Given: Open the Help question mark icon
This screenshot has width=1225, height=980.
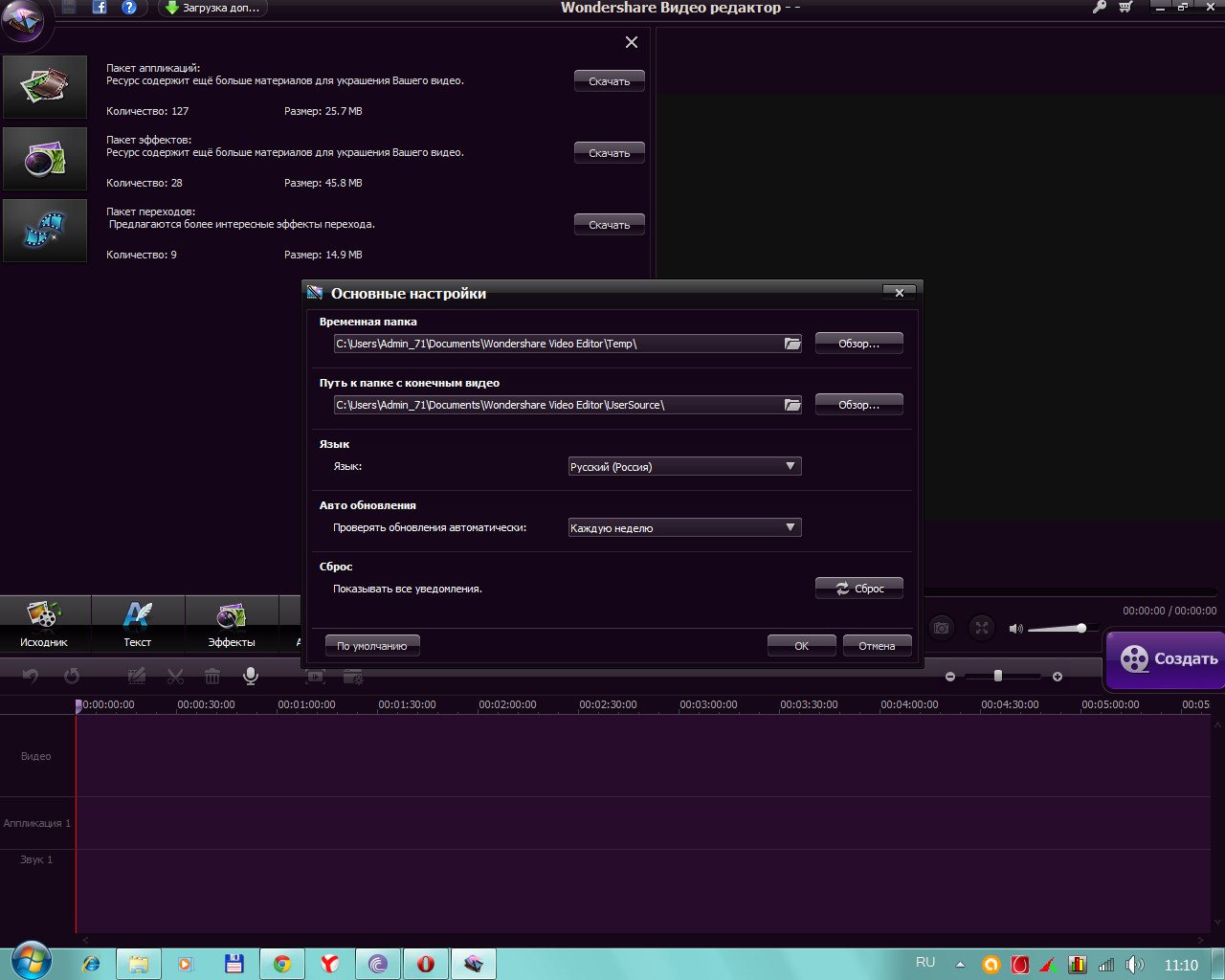Looking at the screenshot, I should pyautogui.click(x=129, y=8).
